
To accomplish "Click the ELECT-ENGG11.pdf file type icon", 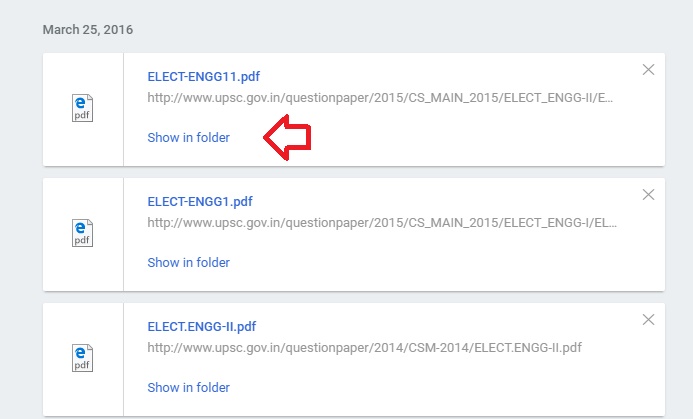I will [83, 109].
